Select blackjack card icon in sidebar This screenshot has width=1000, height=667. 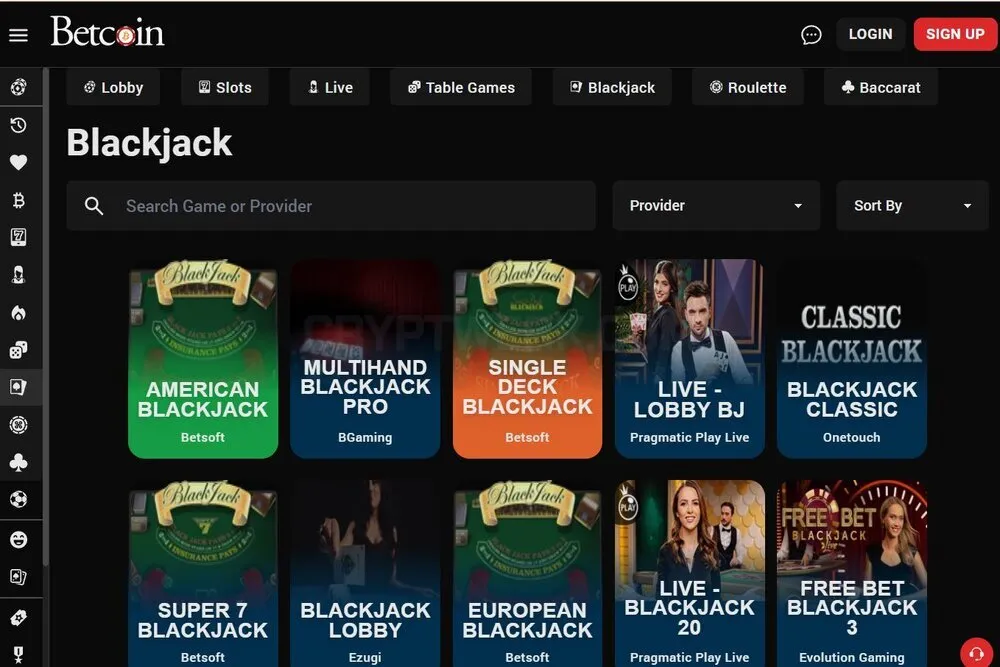click(x=18, y=387)
